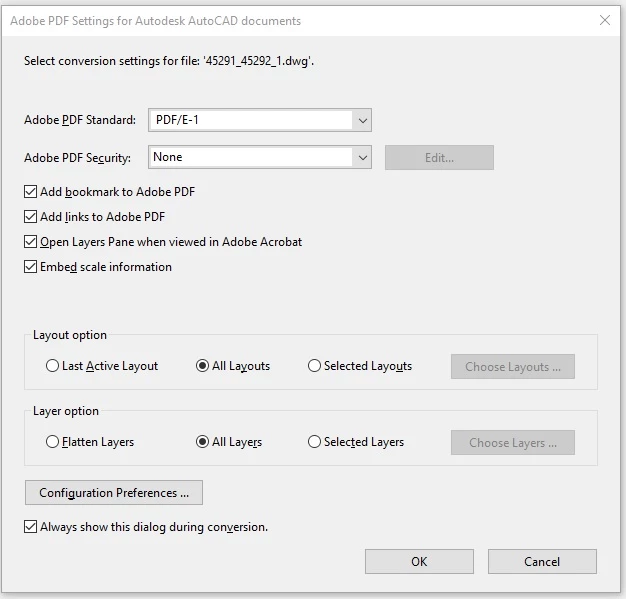Screen dimensions: 626x599
Task: Confirm settings with OK button
Action: (x=419, y=561)
